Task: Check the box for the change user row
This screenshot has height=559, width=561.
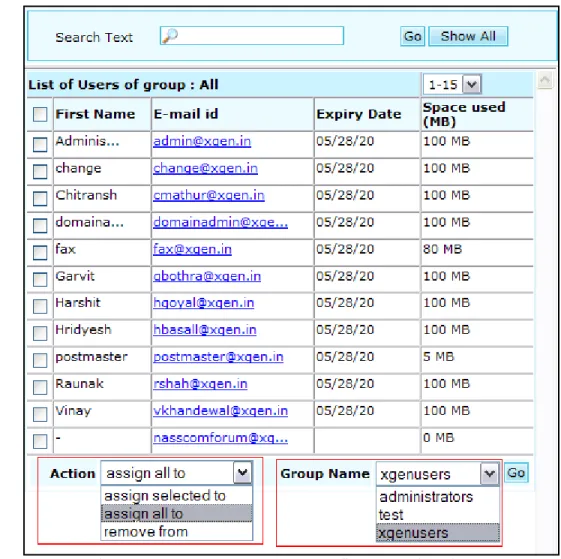Action: 40,171
